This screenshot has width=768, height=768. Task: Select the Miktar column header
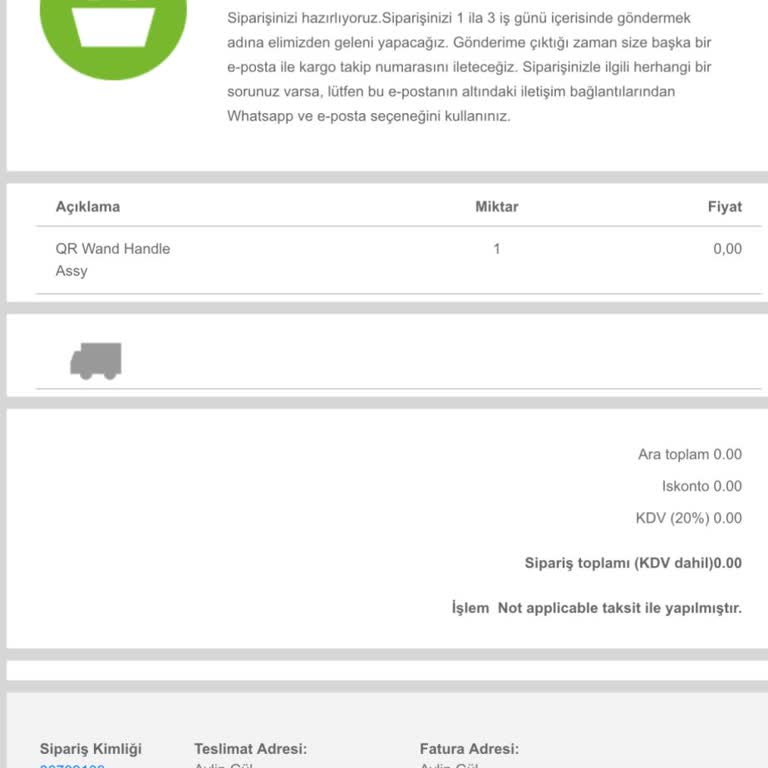(496, 207)
